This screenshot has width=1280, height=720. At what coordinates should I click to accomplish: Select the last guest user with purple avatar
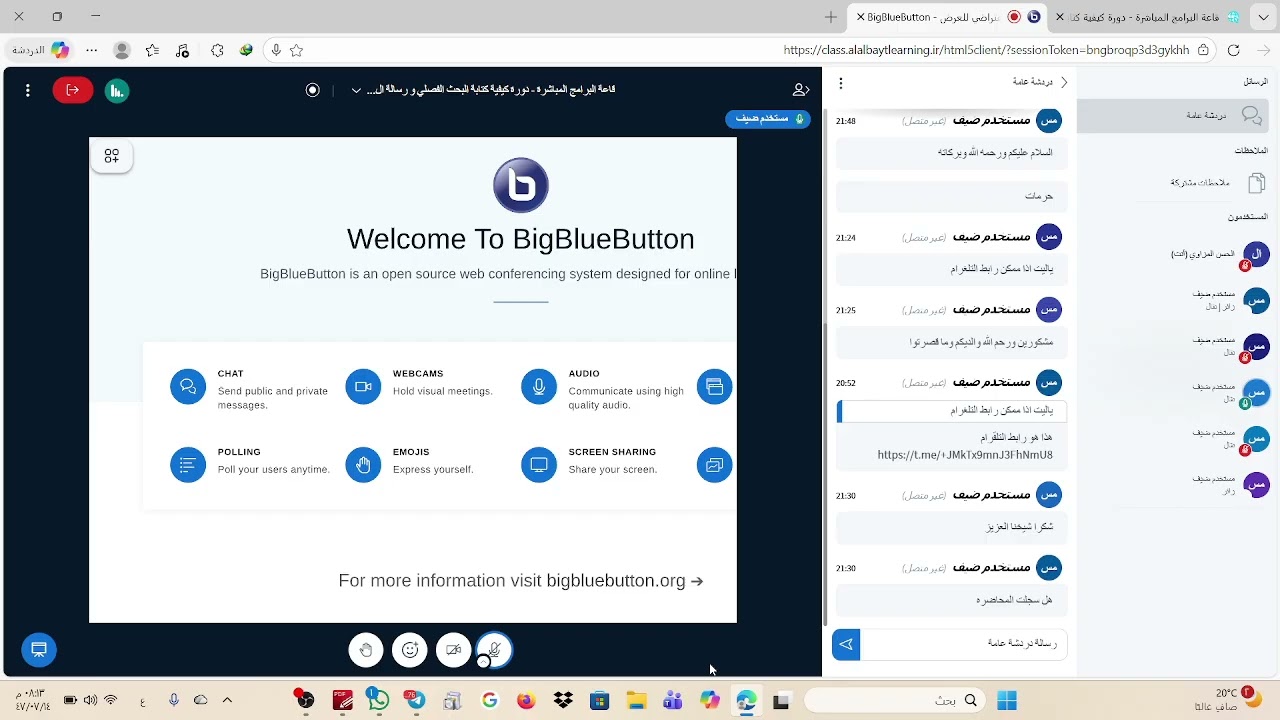pyautogui.click(x=1230, y=485)
